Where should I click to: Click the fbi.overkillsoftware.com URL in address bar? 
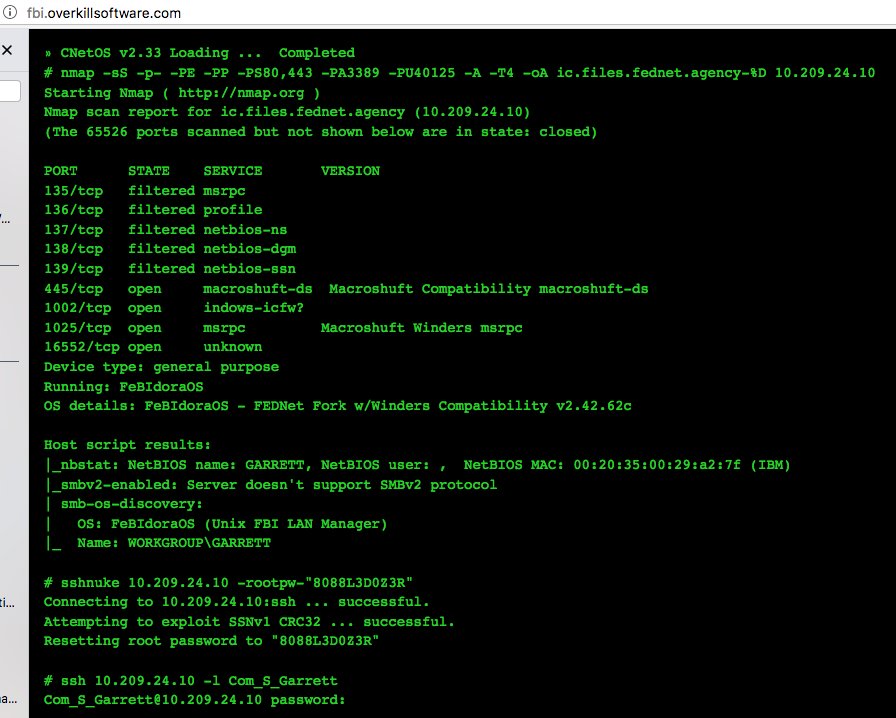pyautogui.click(x=103, y=14)
